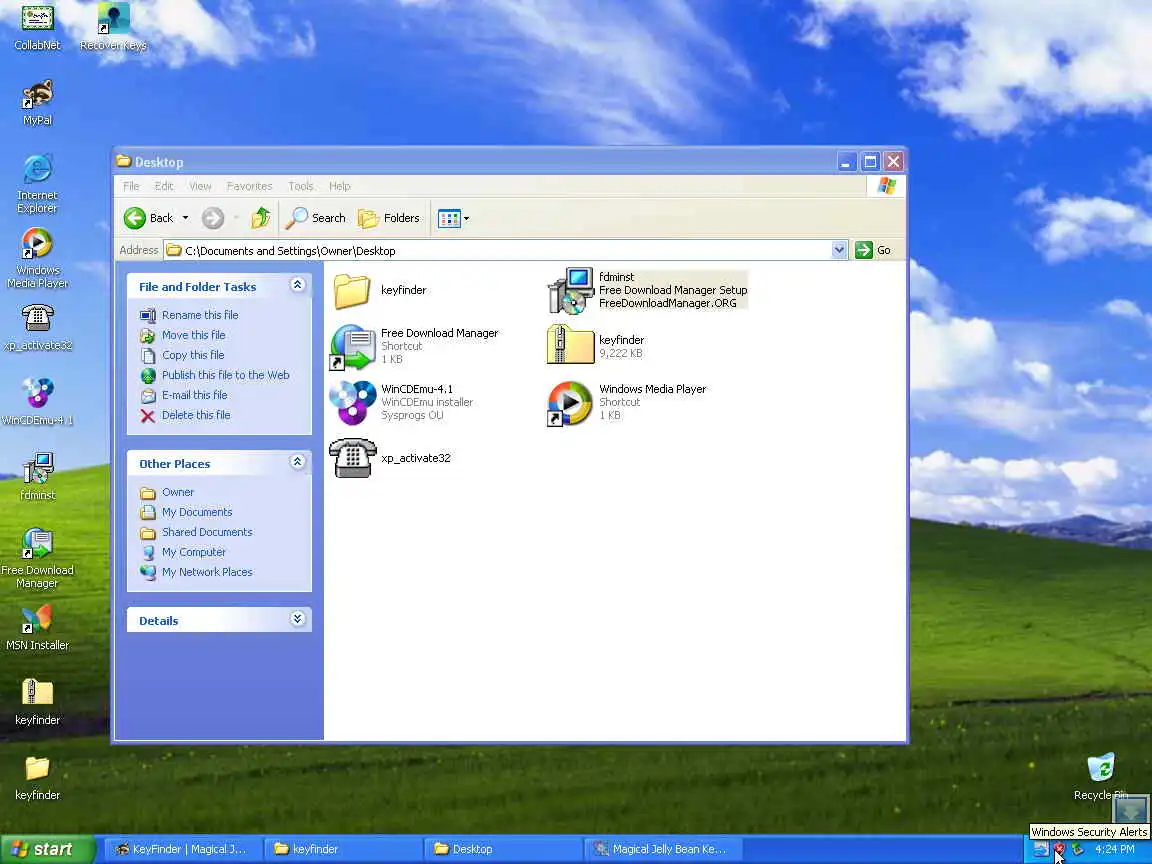The height and width of the screenshot is (864, 1152).
Task: Expand the Details panel
Action: (298, 619)
